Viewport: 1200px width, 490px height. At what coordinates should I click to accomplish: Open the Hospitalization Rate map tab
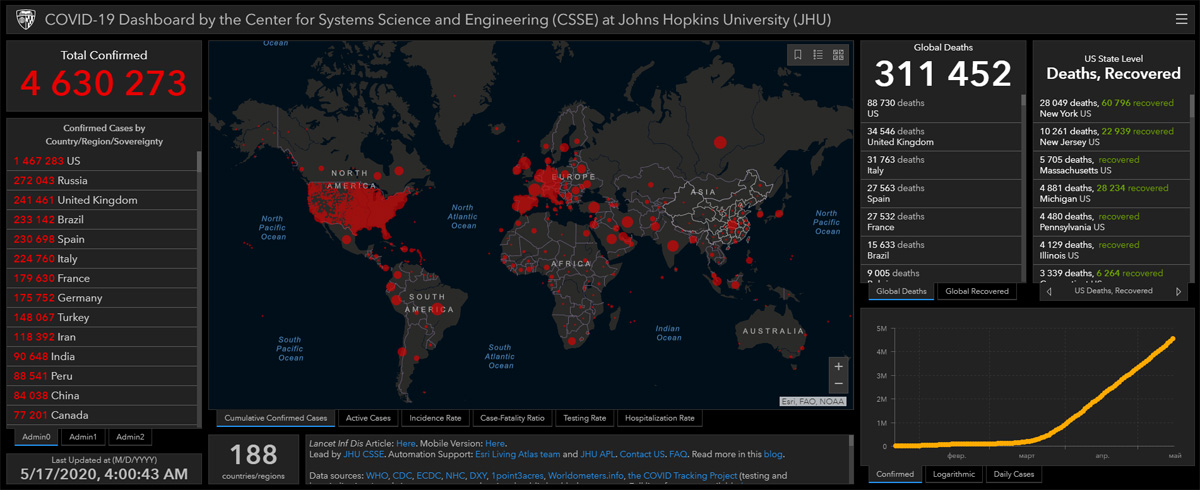[x=659, y=418]
